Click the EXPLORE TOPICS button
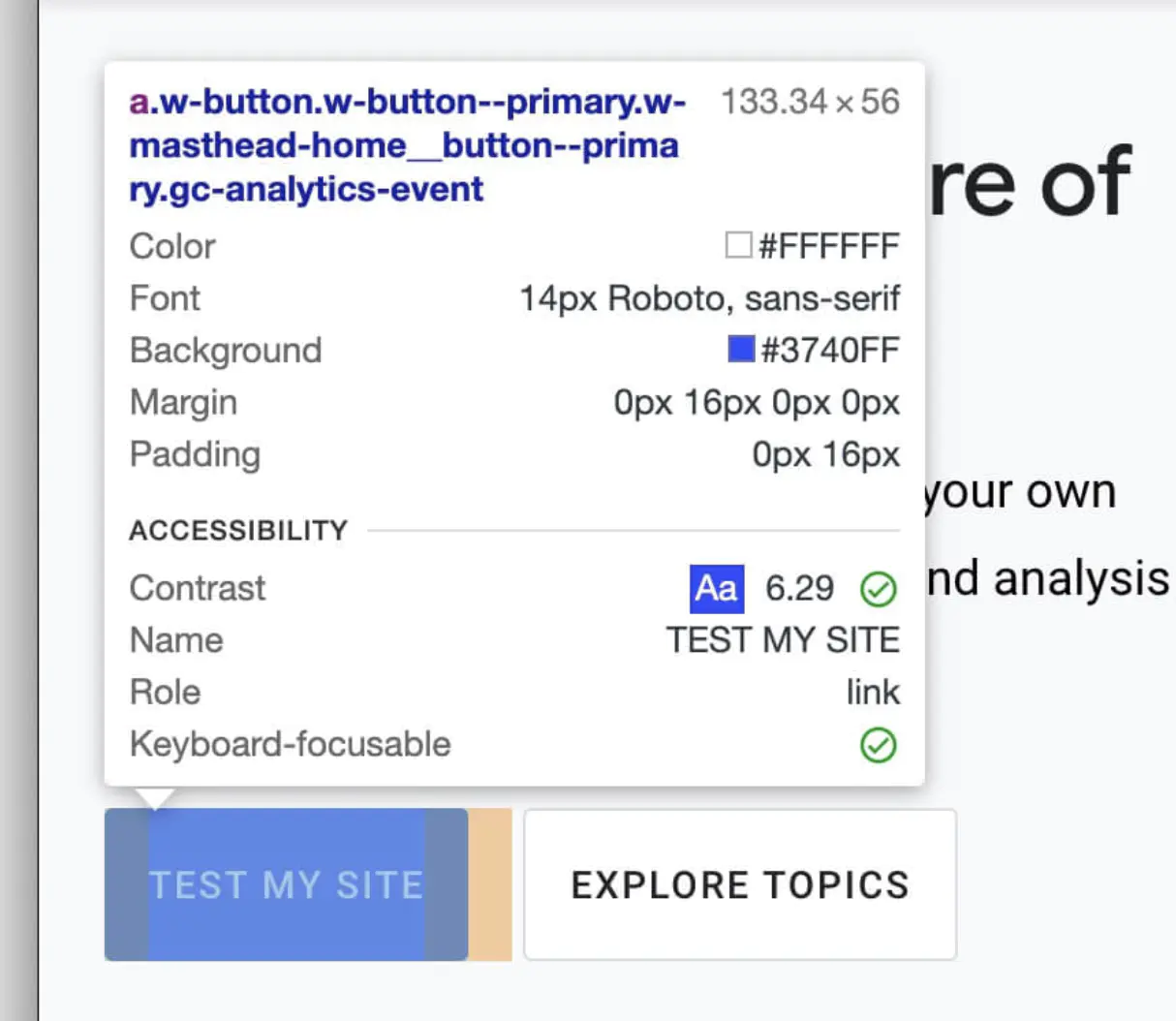Screen dimensions: 1176x1021 coord(740,884)
